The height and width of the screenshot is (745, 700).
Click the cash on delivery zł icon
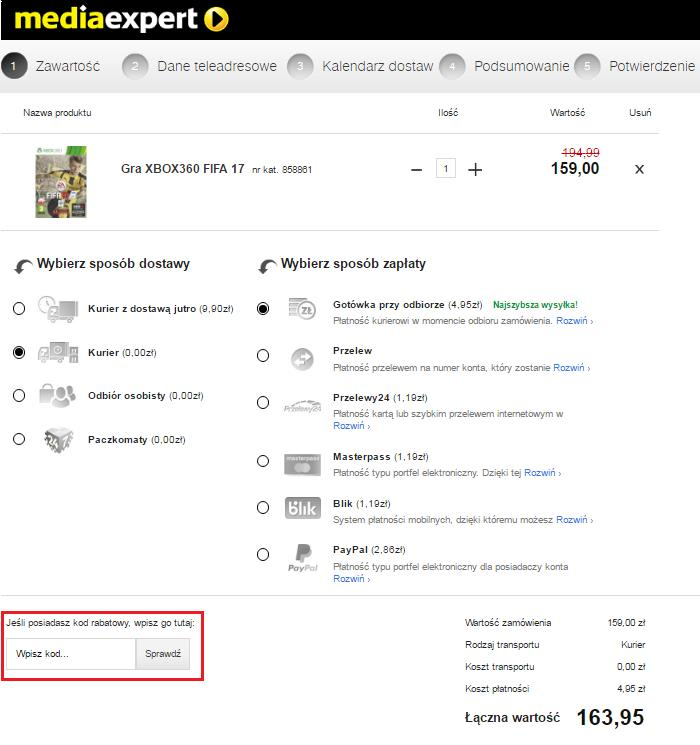coord(302,309)
